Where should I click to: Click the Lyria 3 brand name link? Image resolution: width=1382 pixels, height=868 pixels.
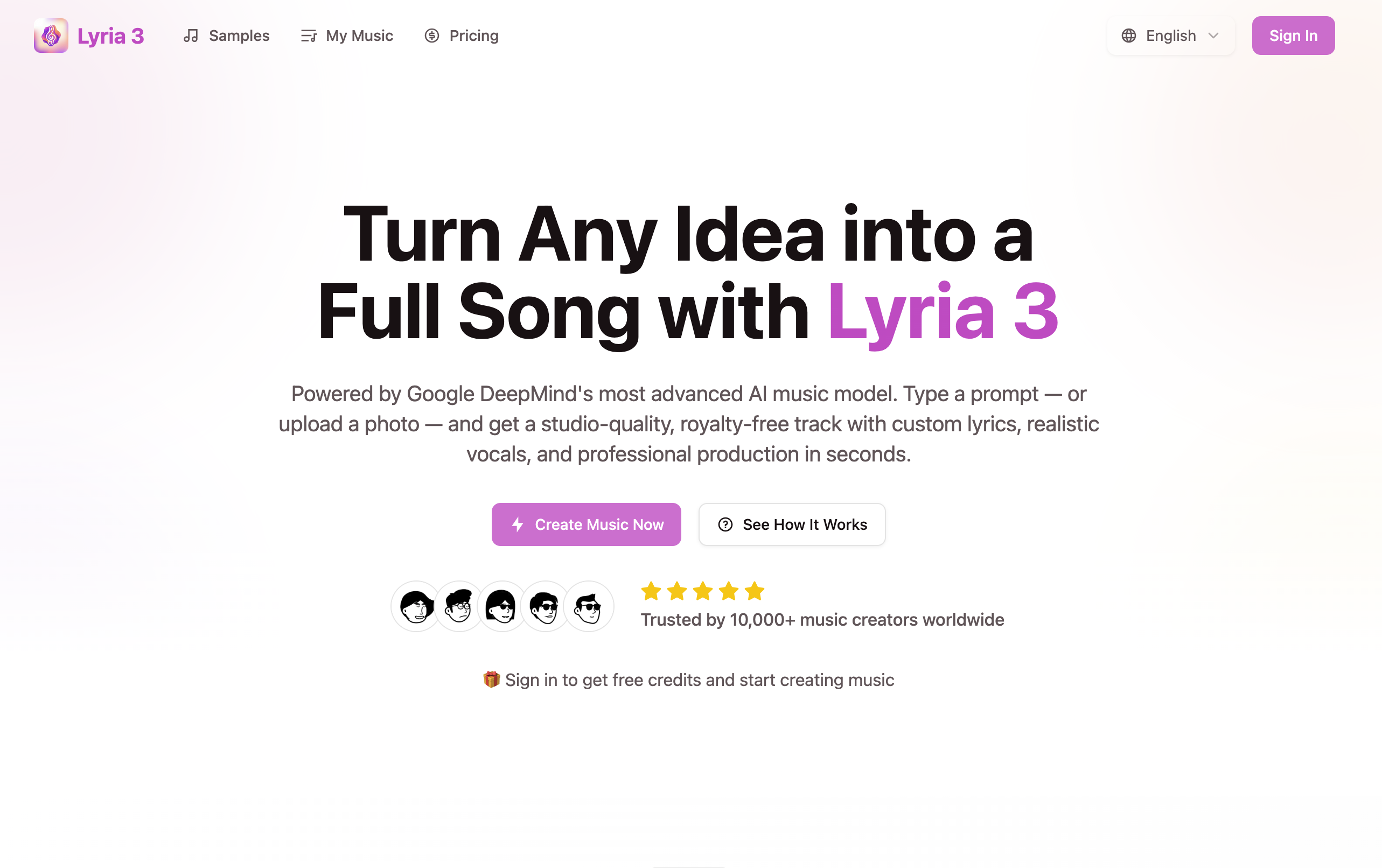coord(110,36)
